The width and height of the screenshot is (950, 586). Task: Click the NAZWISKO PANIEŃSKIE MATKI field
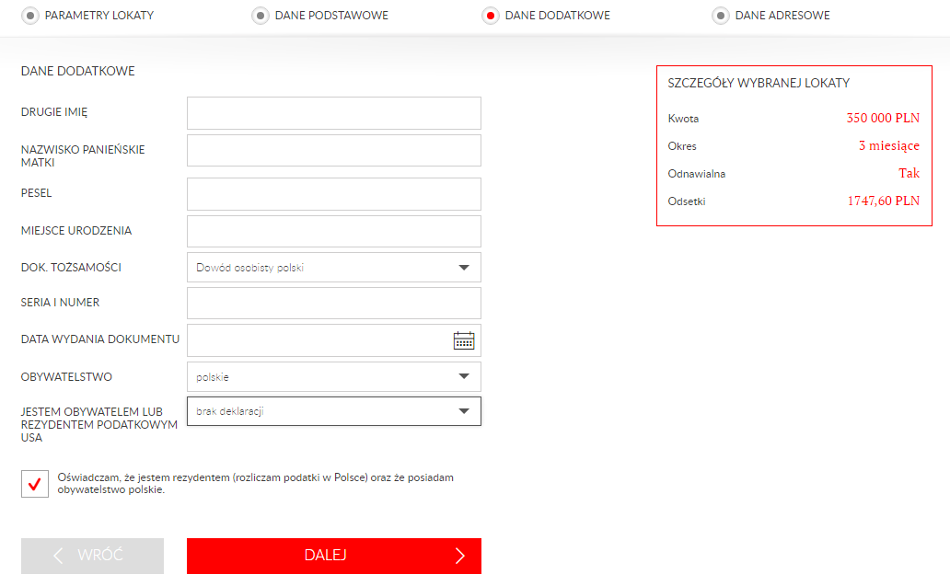(334, 150)
